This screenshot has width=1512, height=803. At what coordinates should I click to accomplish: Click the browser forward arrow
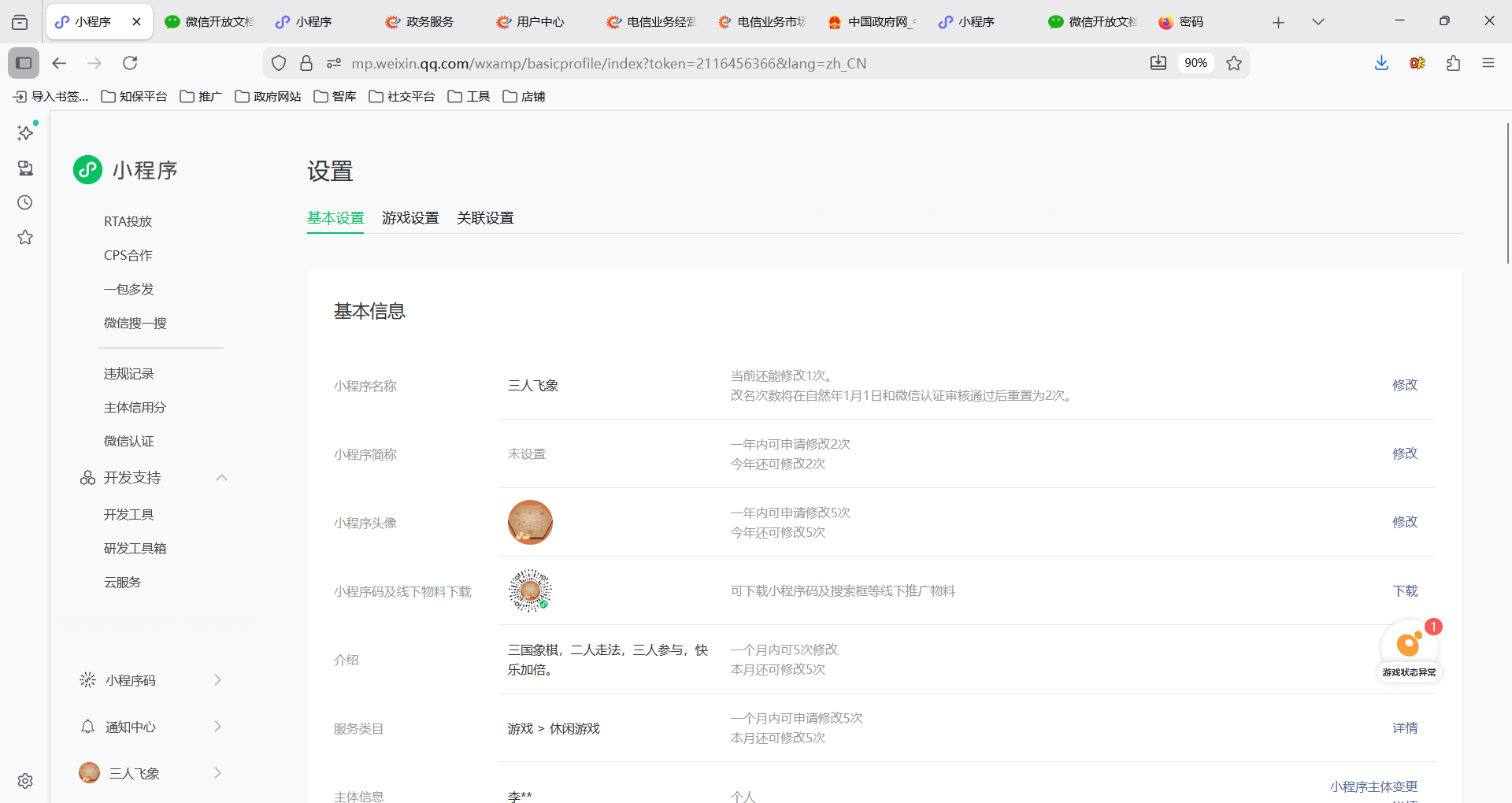tap(94, 63)
